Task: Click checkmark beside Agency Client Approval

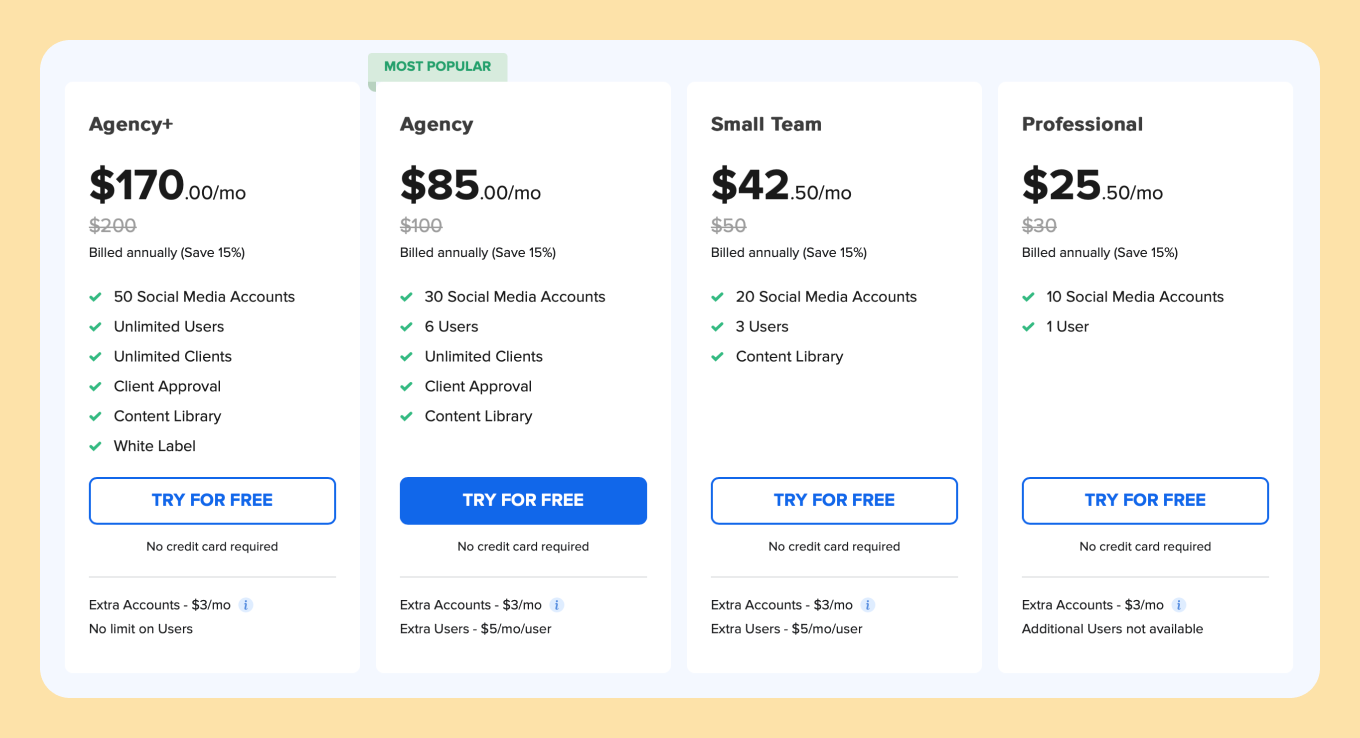Action: tap(407, 387)
